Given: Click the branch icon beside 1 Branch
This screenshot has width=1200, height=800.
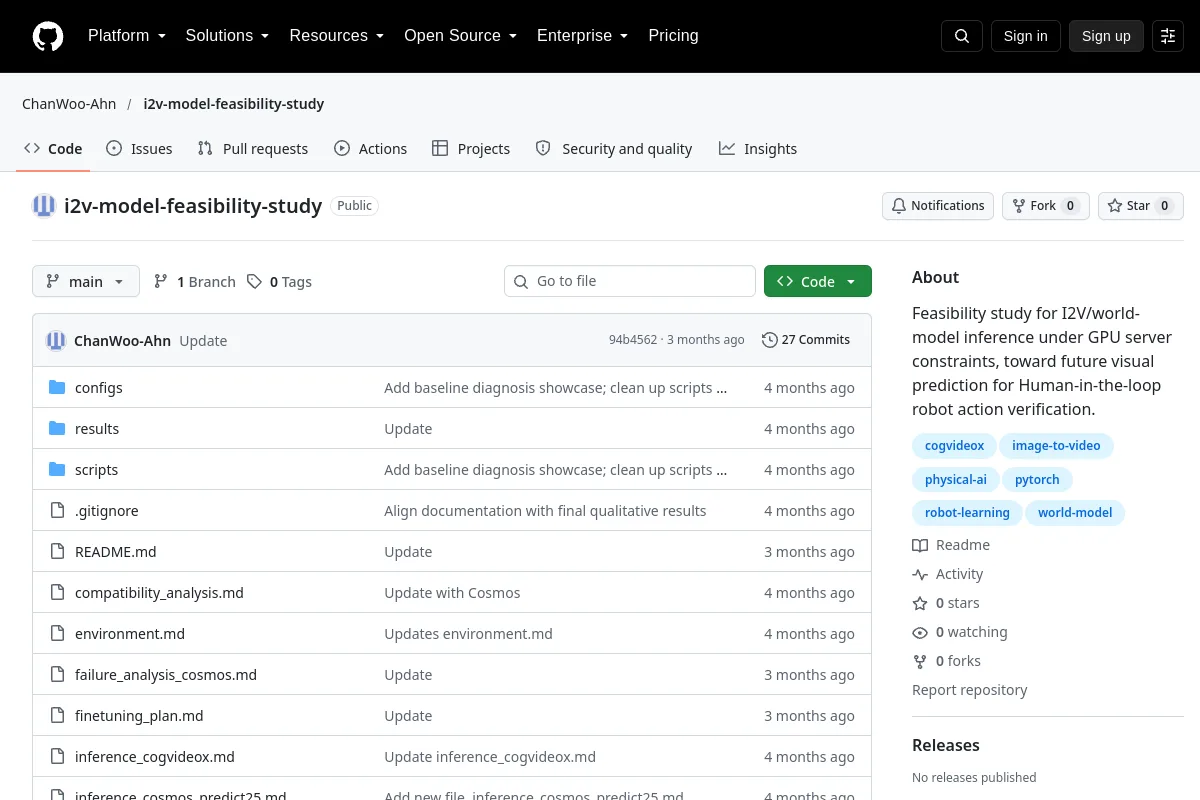Looking at the screenshot, I should [161, 282].
